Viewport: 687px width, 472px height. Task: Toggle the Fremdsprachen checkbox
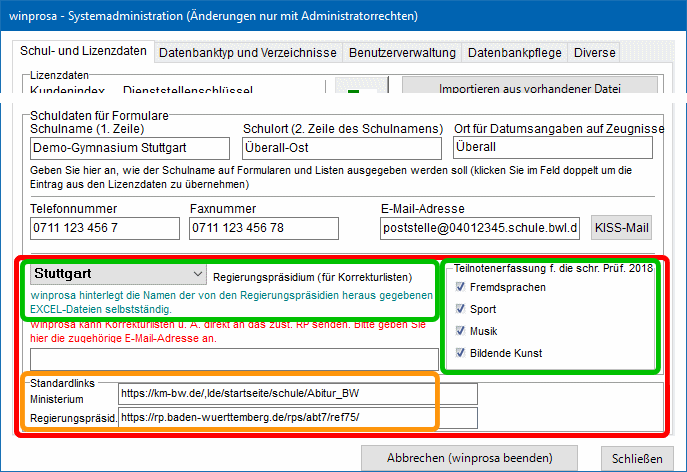460,287
